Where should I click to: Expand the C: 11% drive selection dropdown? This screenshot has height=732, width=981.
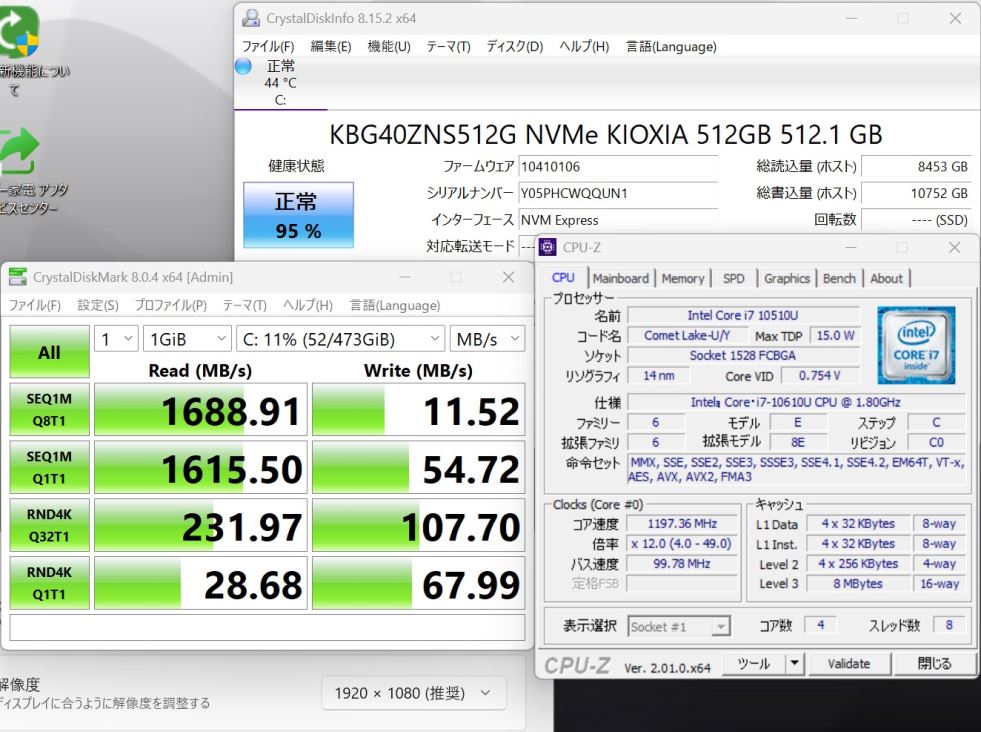(340, 339)
